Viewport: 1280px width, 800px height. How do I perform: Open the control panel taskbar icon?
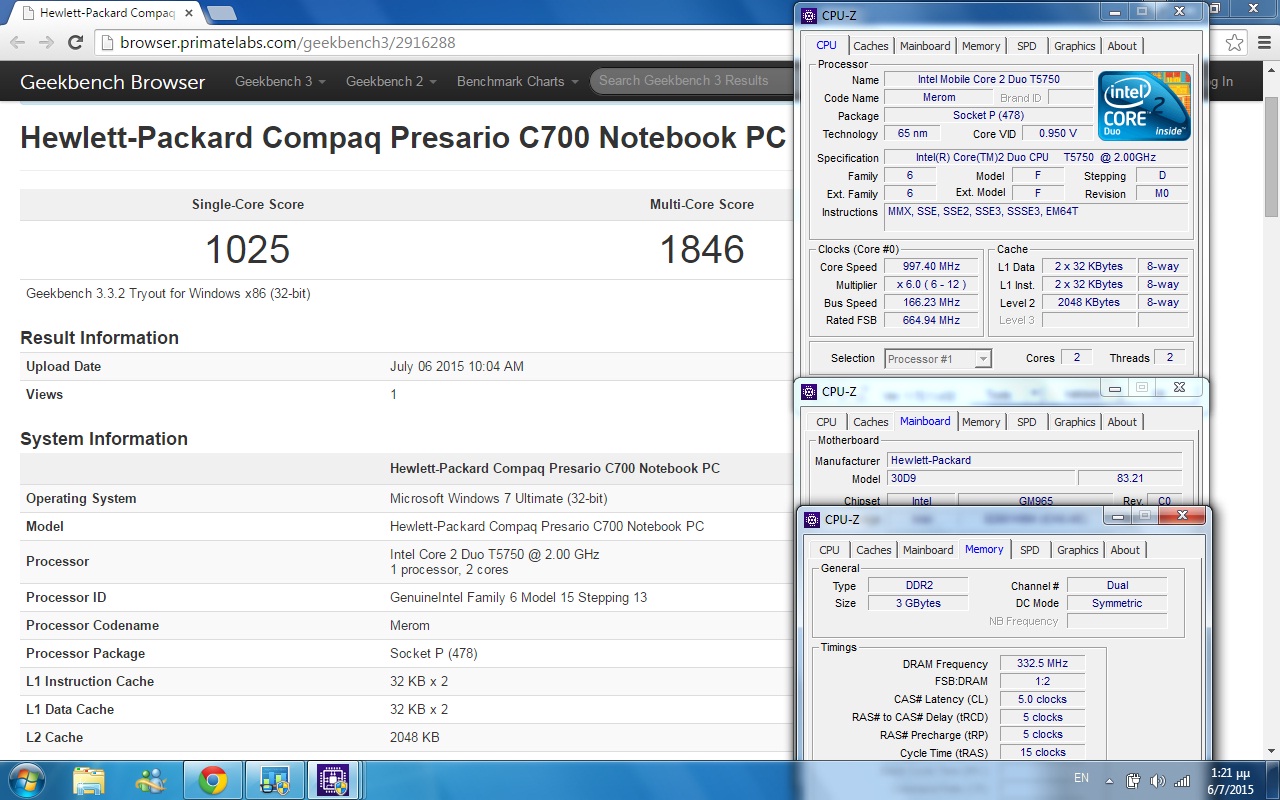[x=273, y=780]
